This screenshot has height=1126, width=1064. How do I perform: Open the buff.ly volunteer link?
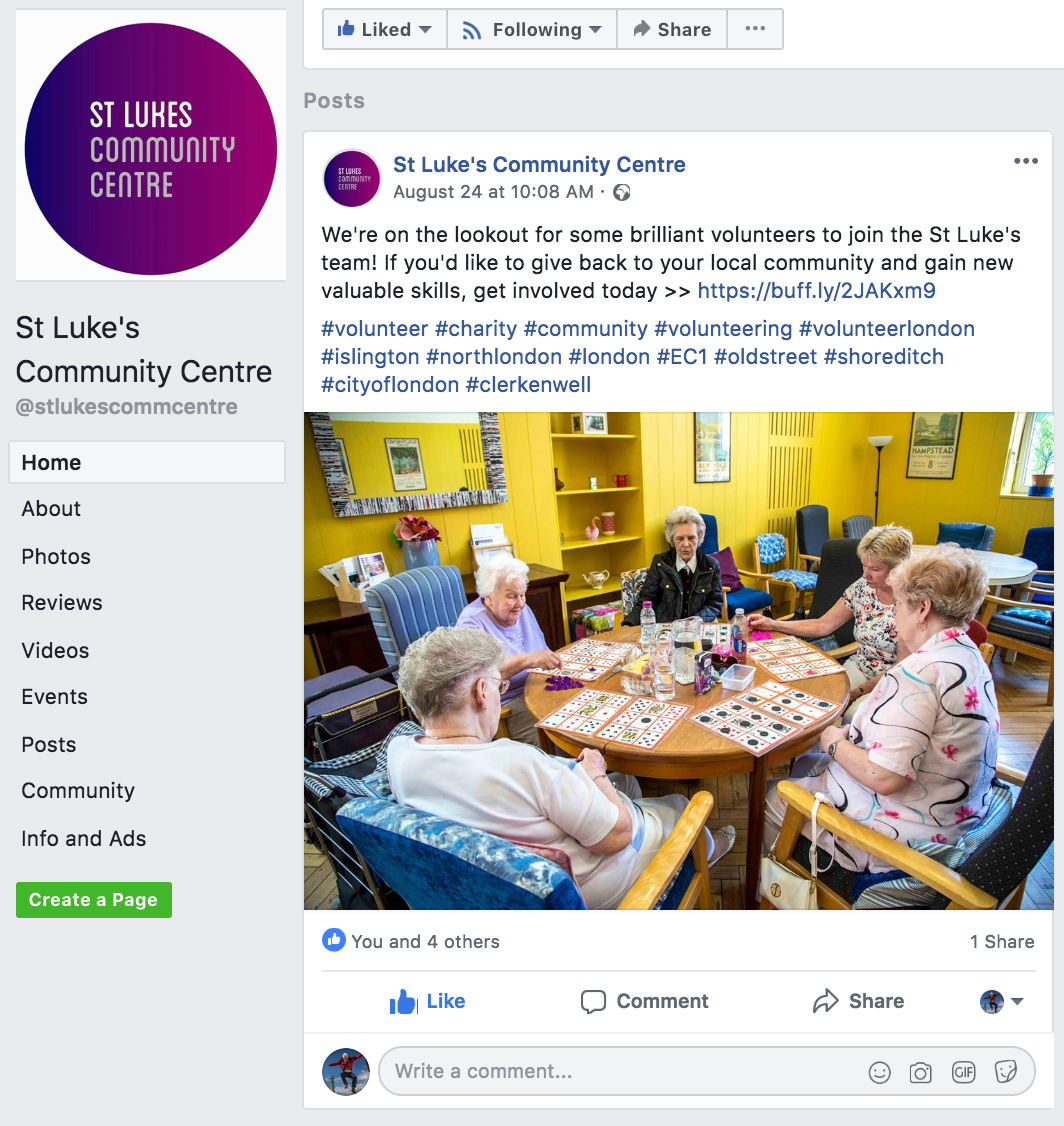click(x=816, y=291)
